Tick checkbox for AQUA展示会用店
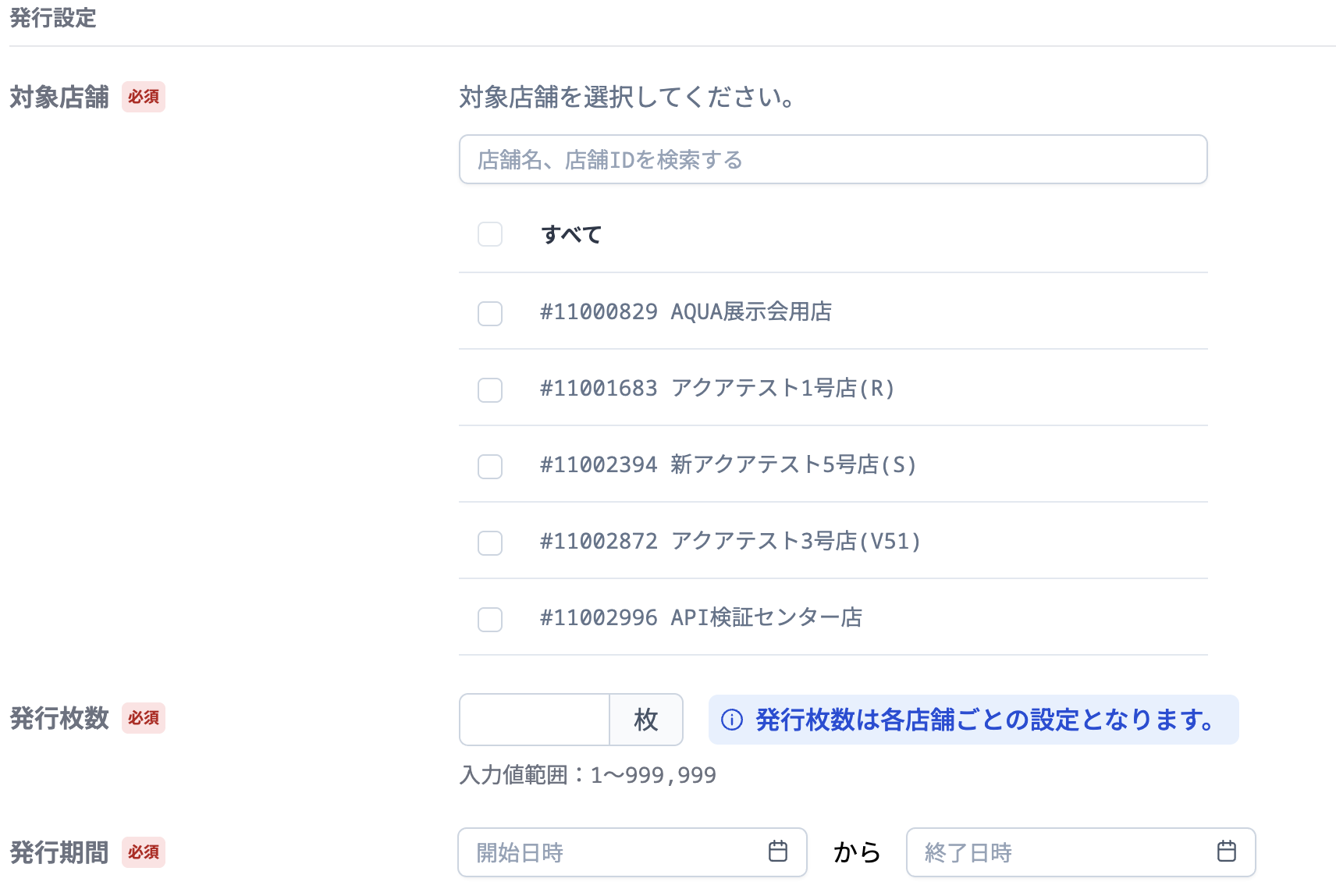Screen dimensions: 1336x896 490,313
